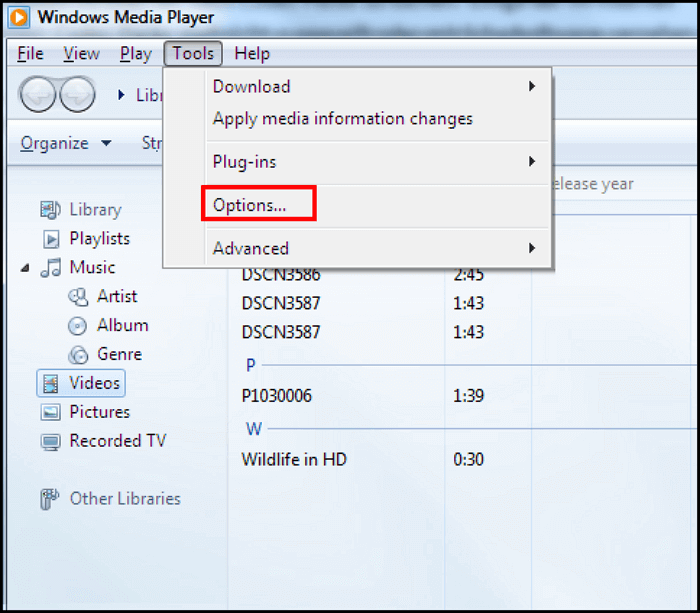700x613 pixels.
Task: Go back with the back arrow button
Action: click(38, 94)
